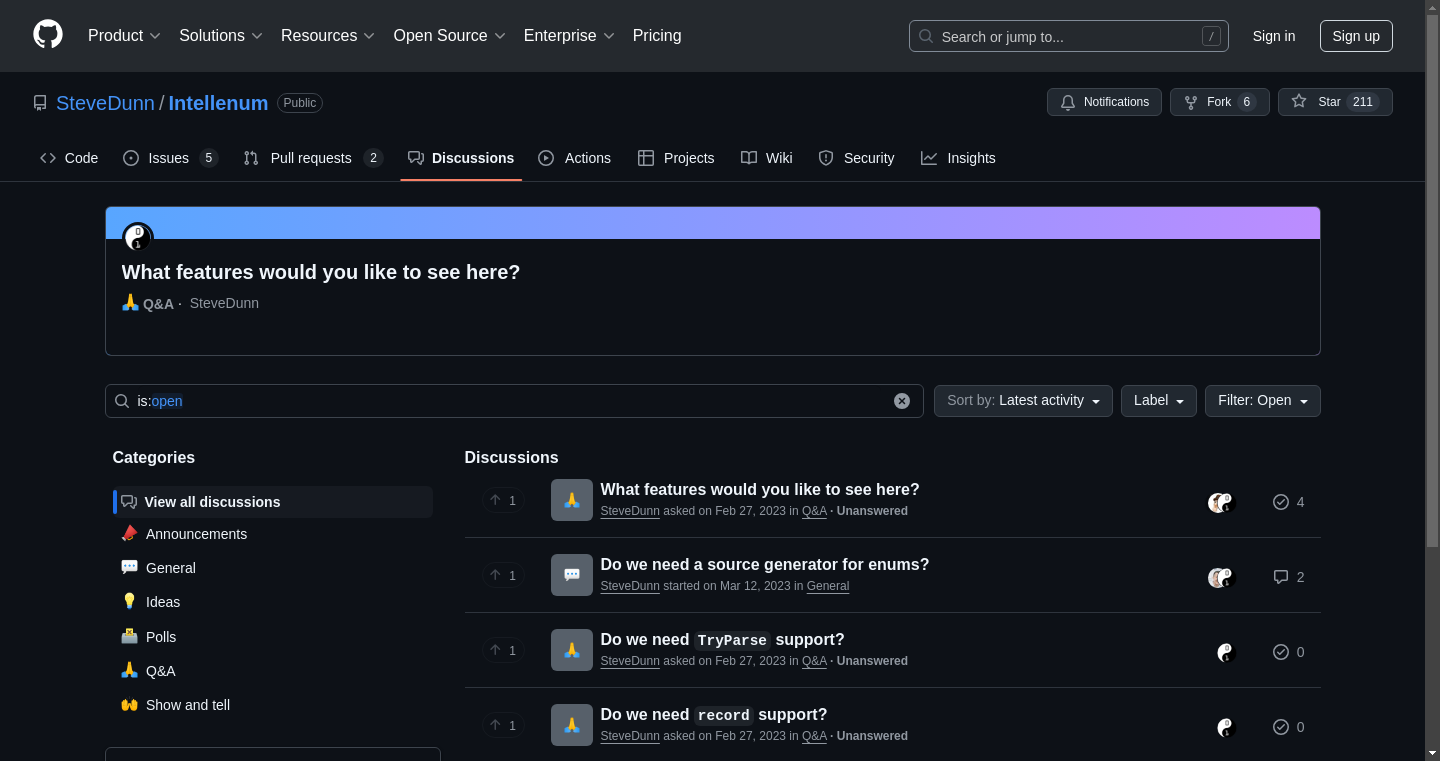Click the Sign in link
The image size is (1440, 761).
(x=1274, y=36)
